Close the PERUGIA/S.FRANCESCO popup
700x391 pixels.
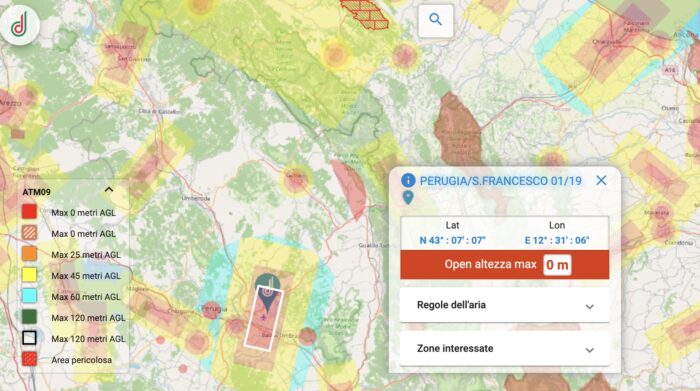coord(601,180)
